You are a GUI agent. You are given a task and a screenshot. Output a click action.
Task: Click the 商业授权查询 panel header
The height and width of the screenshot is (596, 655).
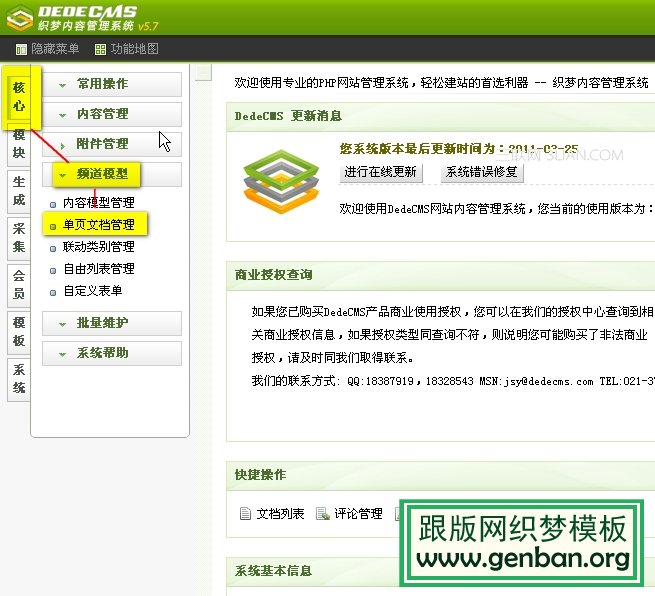[441, 276]
